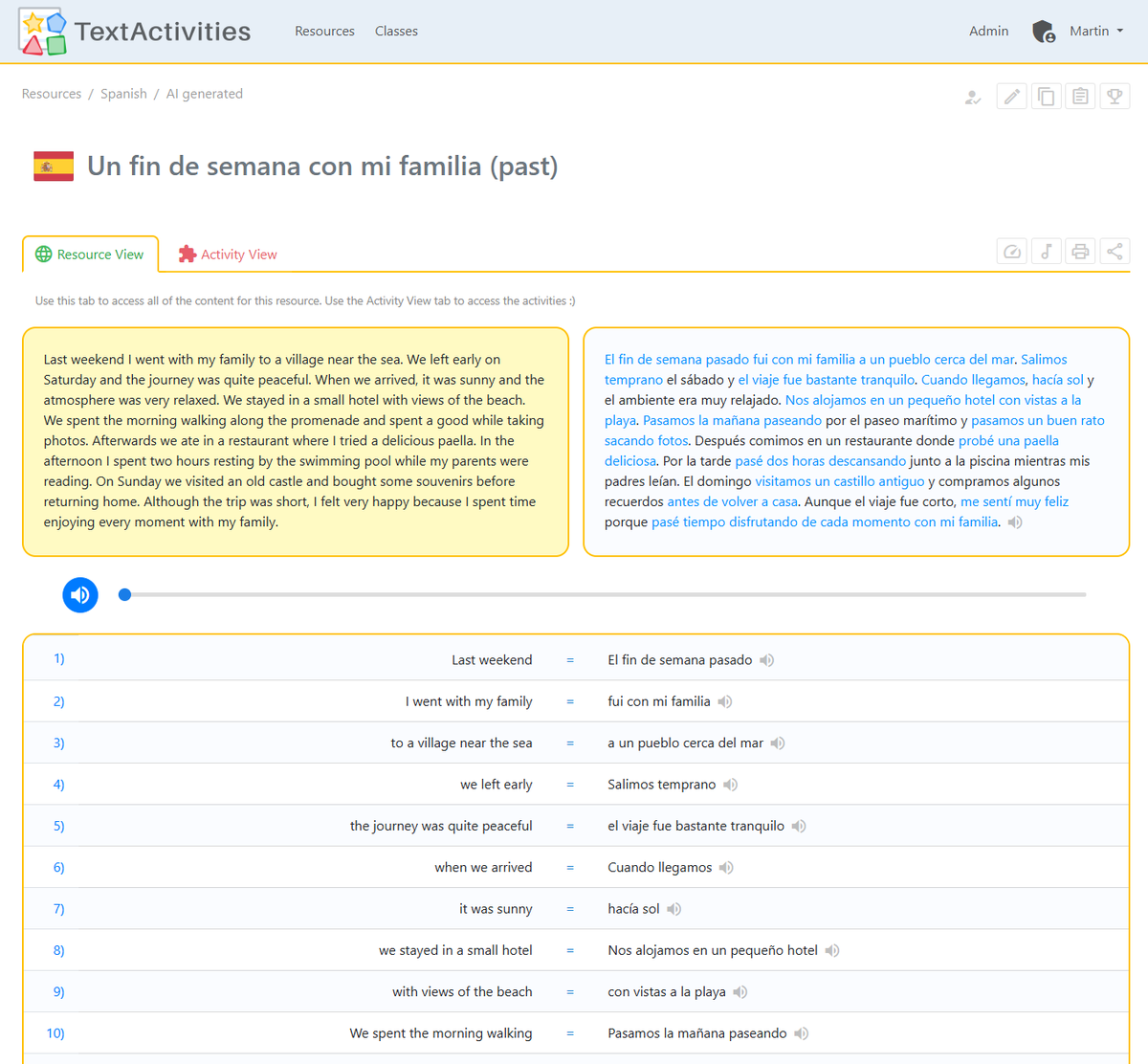Click 'I went with my family' phrase

click(x=469, y=701)
